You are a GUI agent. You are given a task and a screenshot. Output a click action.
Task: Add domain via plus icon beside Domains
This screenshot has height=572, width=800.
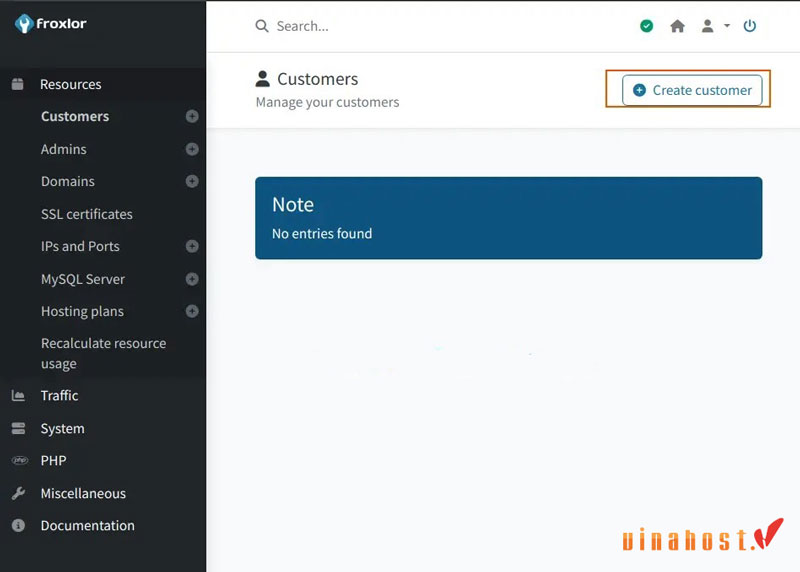pyautogui.click(x=192, y=181)
